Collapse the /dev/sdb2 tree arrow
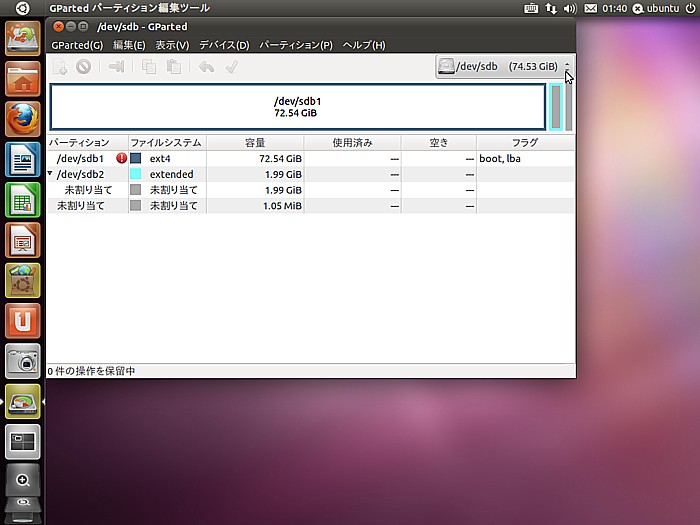The image size is (700, 525). pyautogui.click(x=50, y=173)
